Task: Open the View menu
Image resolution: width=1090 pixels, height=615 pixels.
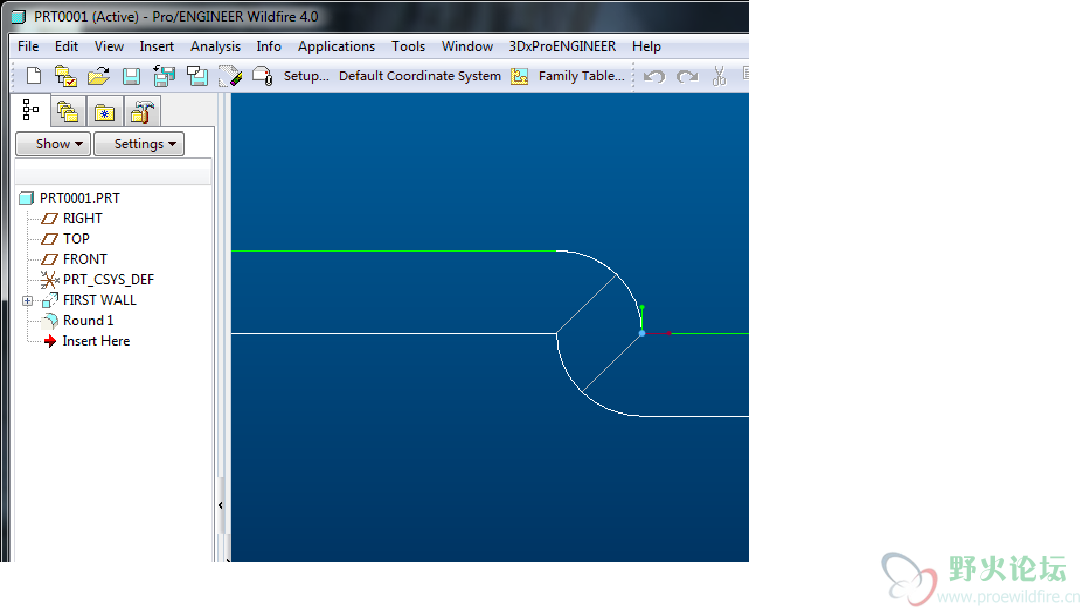Action: pyautogui.click(x=109, y=47)
